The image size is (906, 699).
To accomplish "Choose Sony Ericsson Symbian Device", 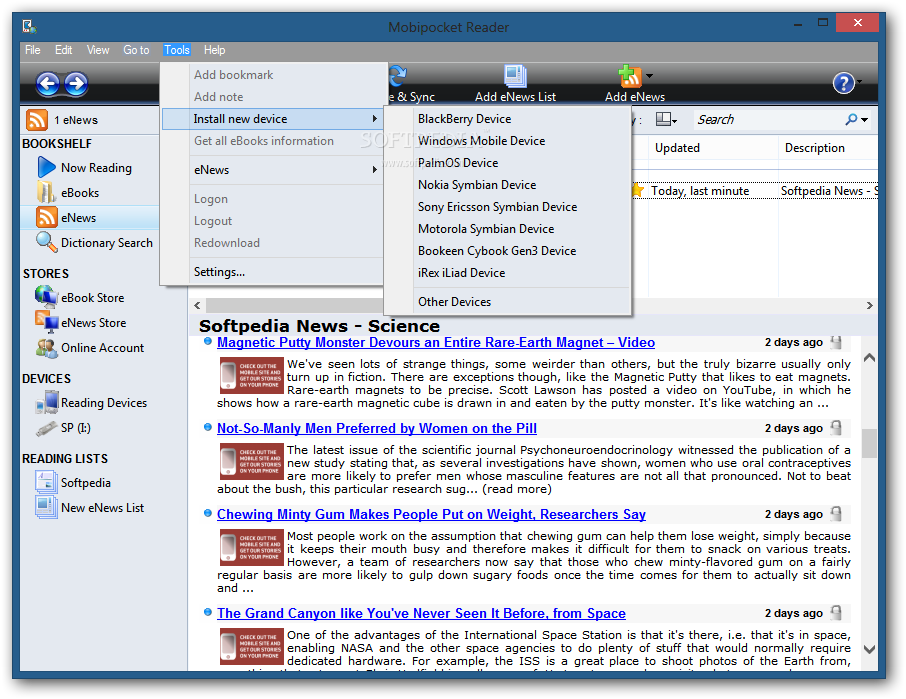I will click(x=508, y=207).
